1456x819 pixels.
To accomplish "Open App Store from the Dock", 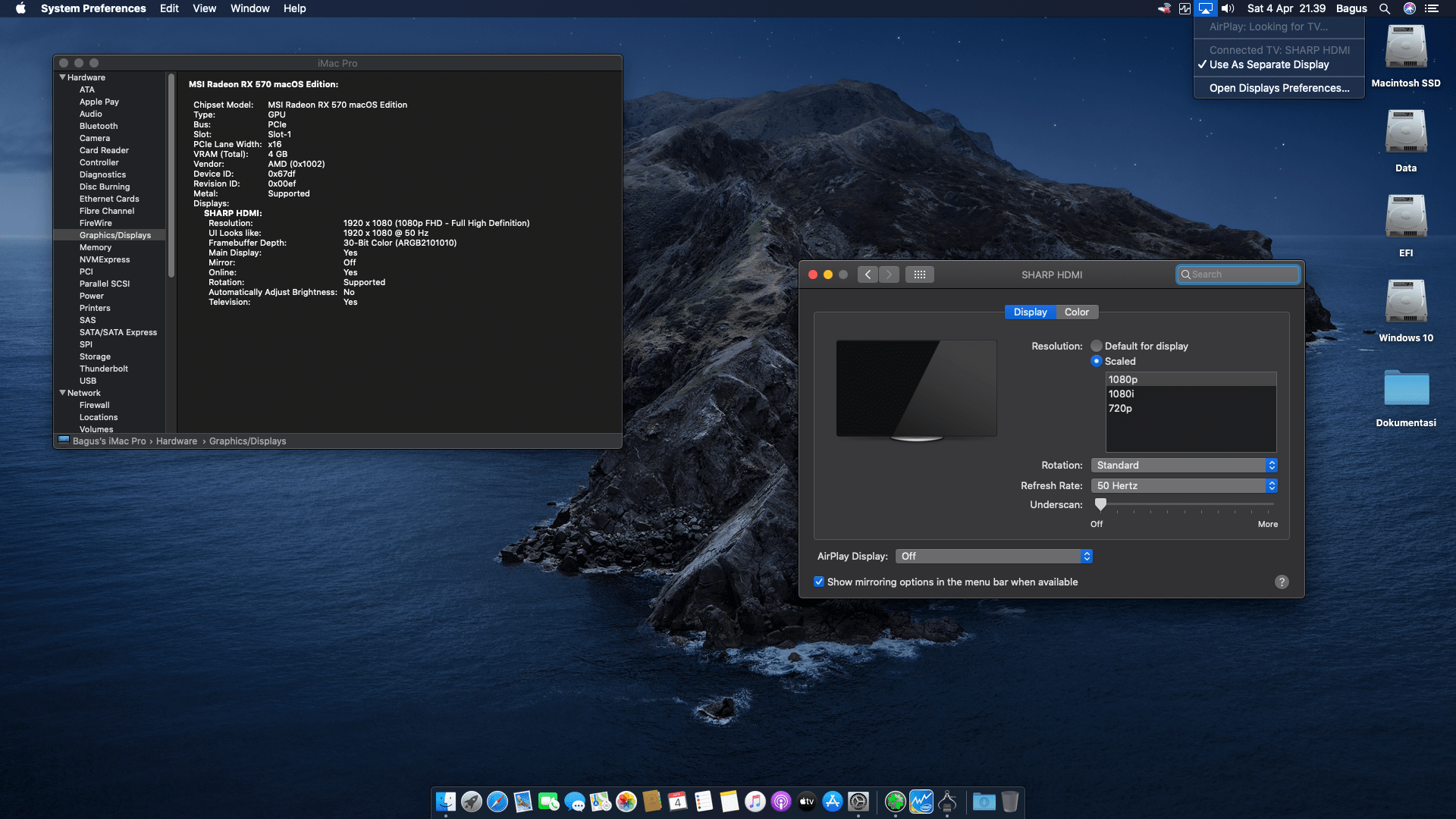I will pyautogui.click(x=833, y=802).
